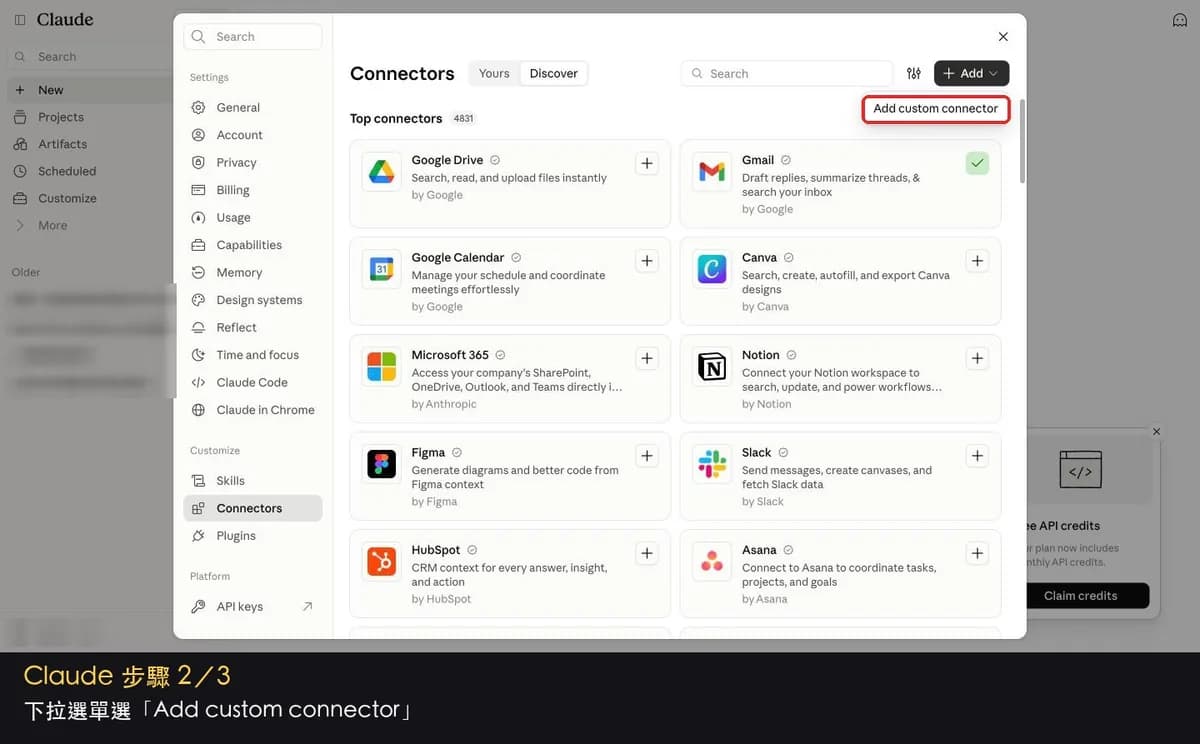Add the Canva connector
Screen dimensions: 1200x744
coord(977,261)
